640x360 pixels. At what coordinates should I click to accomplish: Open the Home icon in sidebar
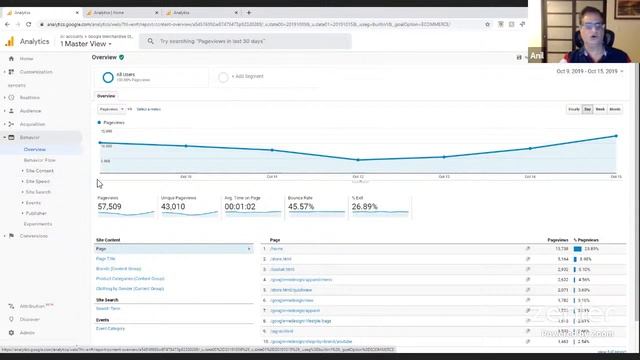point(11,58)
